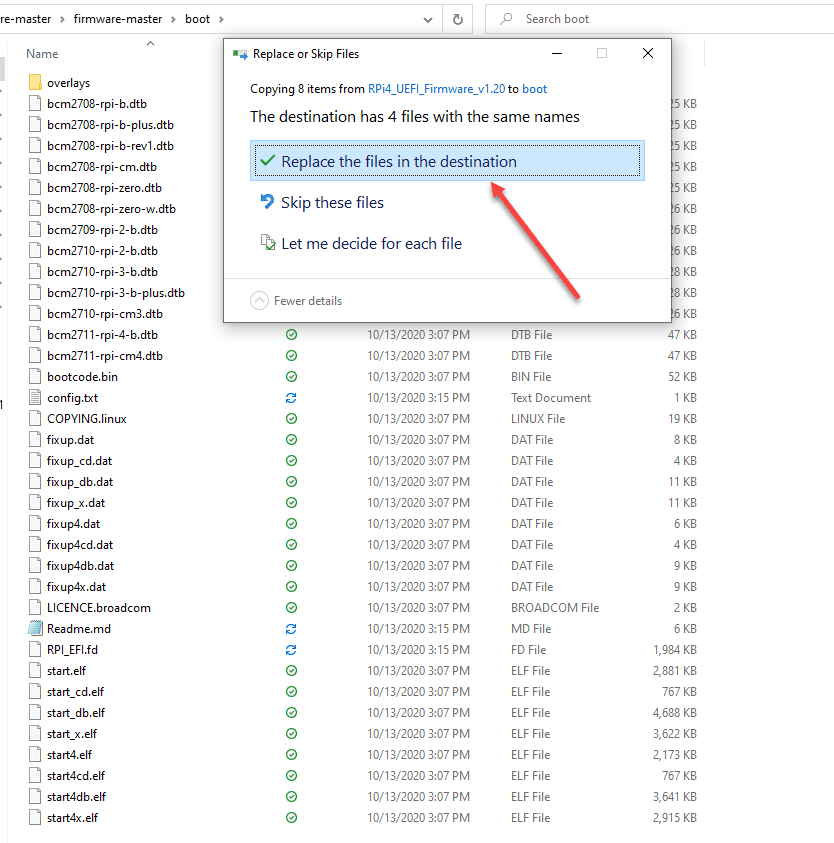Click the sort chevron on the Name column header
This screenshot has width=834, height=843.
(x=149, y=43)
